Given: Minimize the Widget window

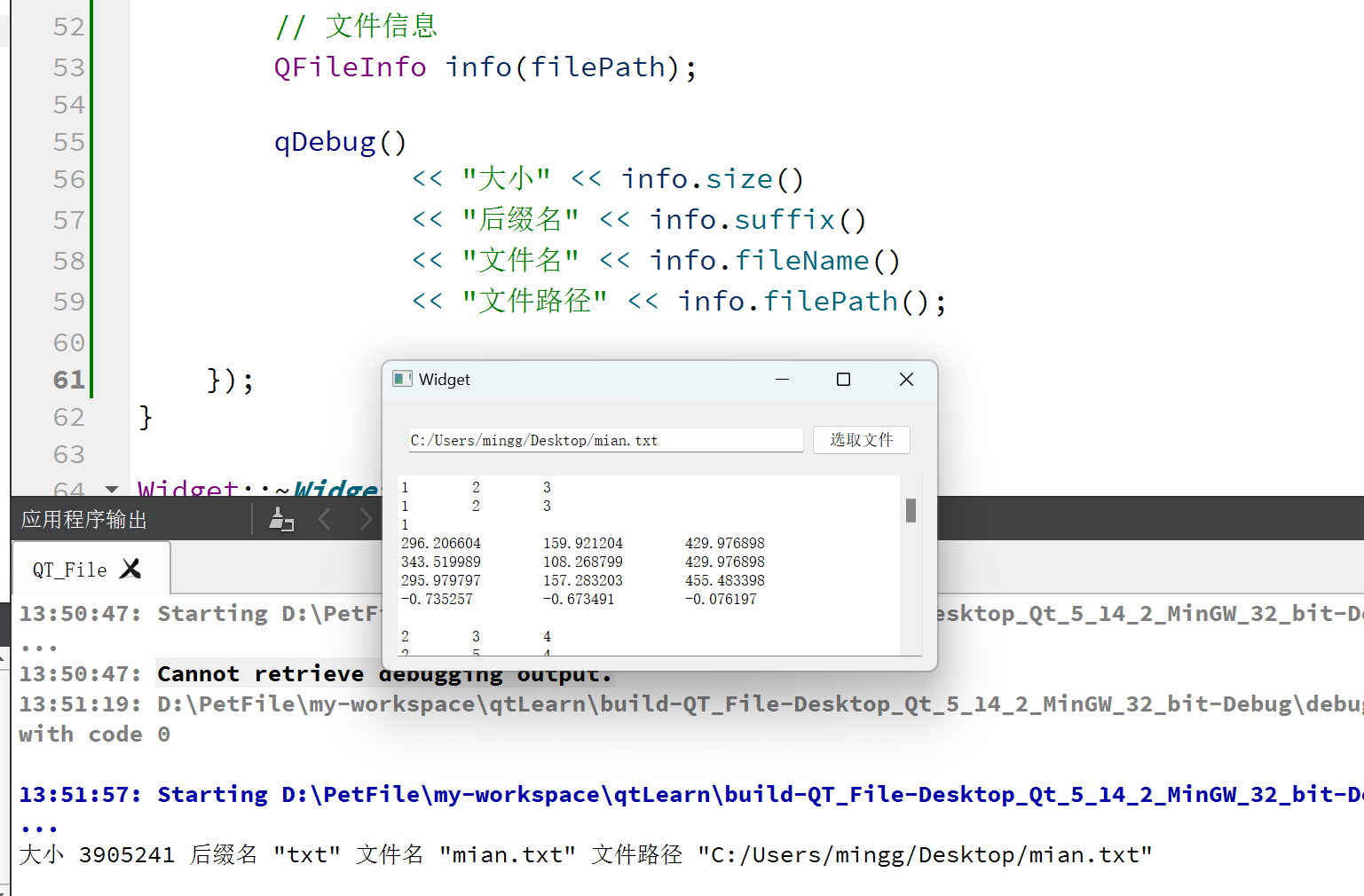Looking at the screenshot, I should 782,379.
